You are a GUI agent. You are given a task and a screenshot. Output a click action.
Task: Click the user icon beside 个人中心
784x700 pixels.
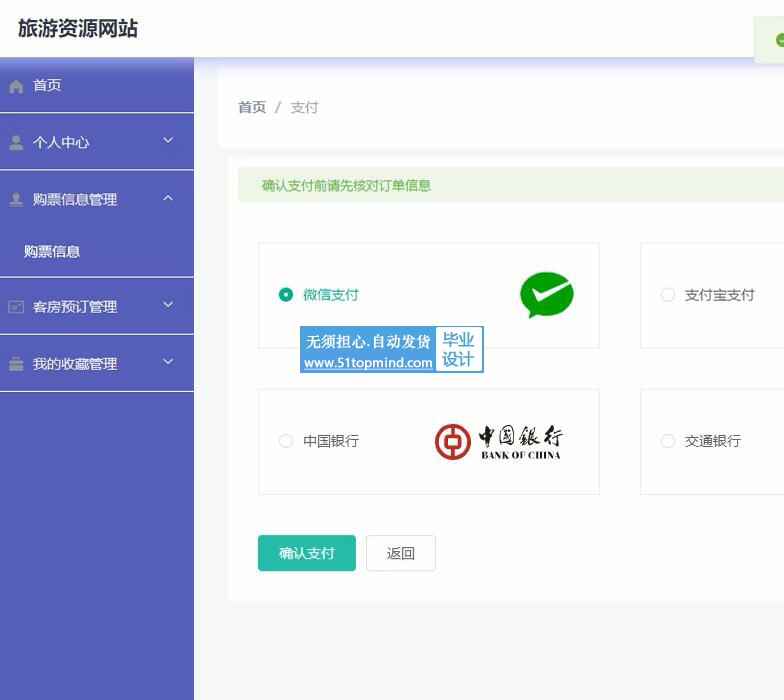(16, 142)
